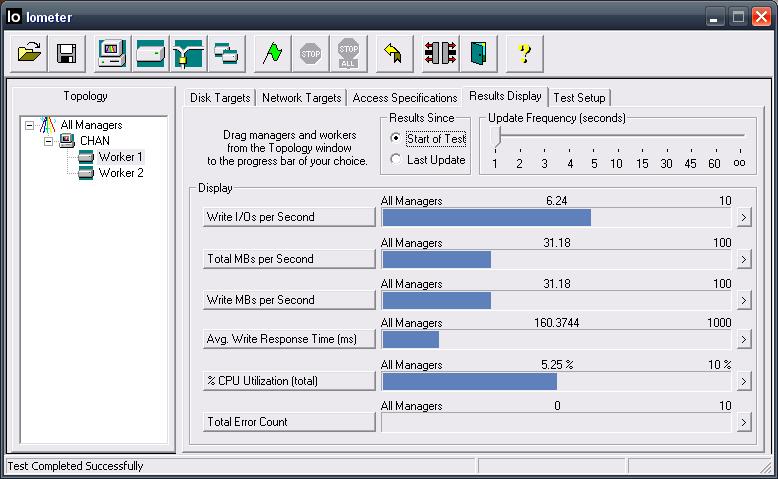Select the Last Update radio button

395,159
